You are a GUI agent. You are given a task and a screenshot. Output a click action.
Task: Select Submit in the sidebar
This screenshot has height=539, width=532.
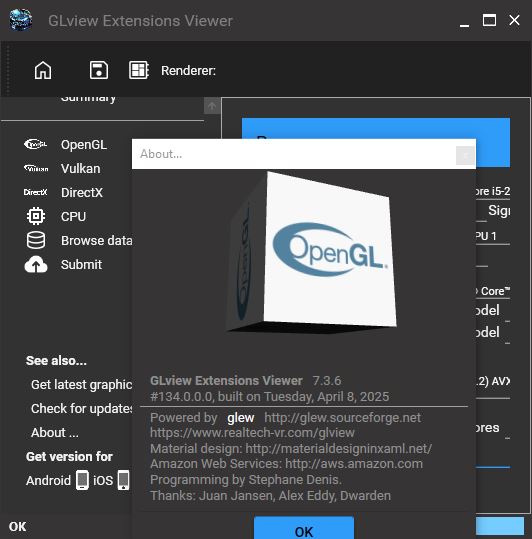[81, 265]
